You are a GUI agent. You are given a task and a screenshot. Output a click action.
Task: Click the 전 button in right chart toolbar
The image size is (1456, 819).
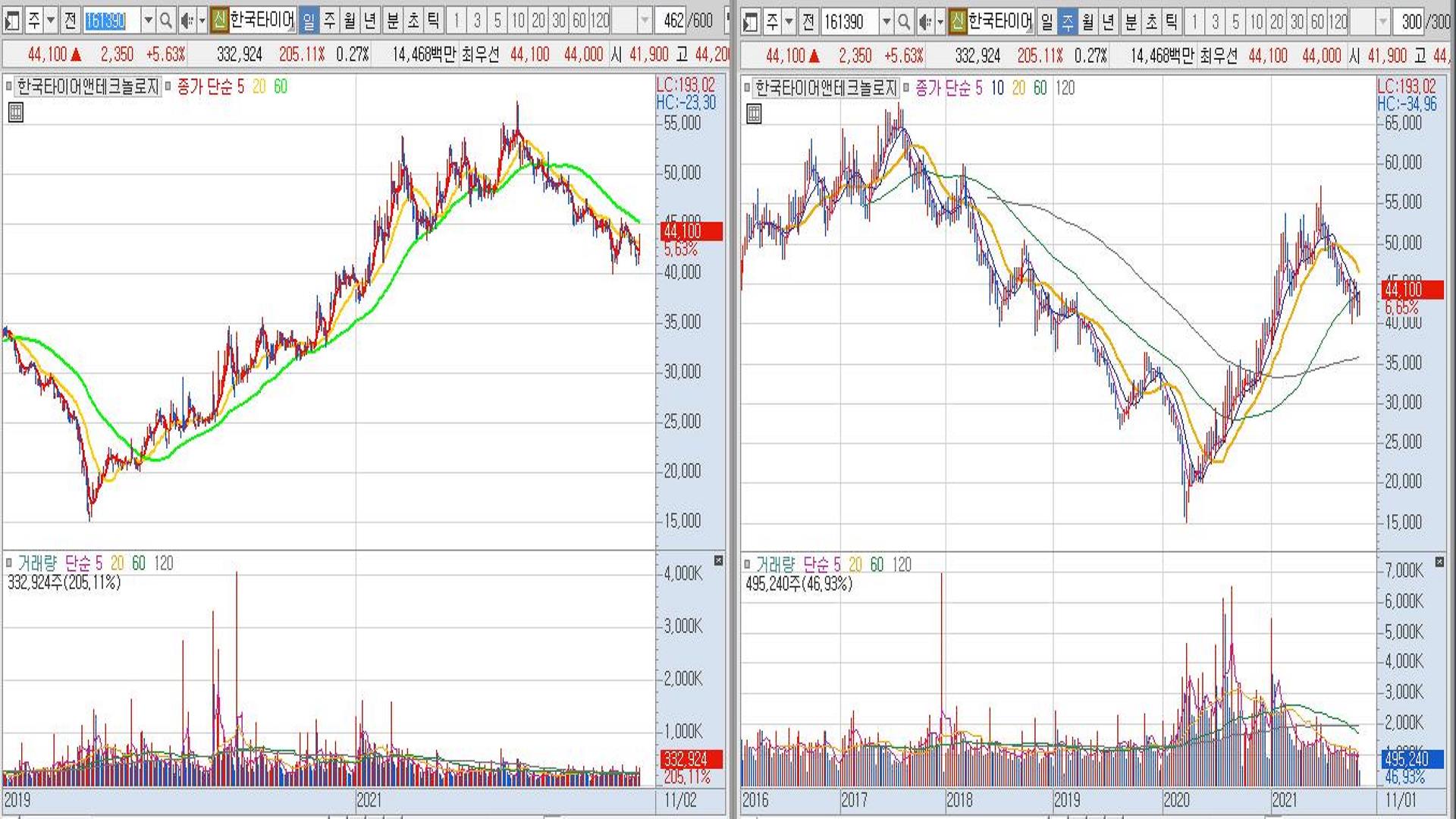click(x=808, y=22)
